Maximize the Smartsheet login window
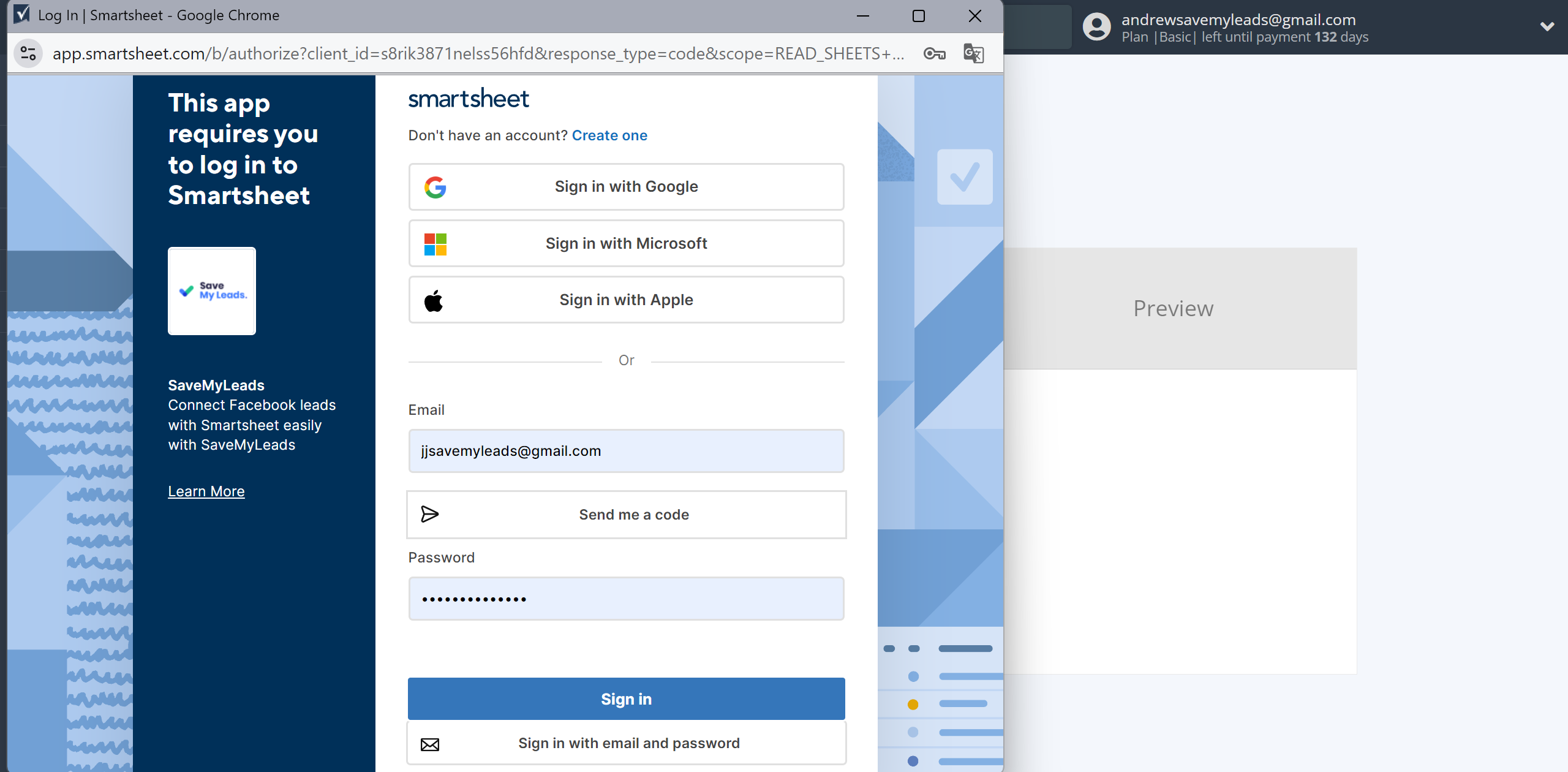The width and height of the screenshot is (1568, 772). 919,16
